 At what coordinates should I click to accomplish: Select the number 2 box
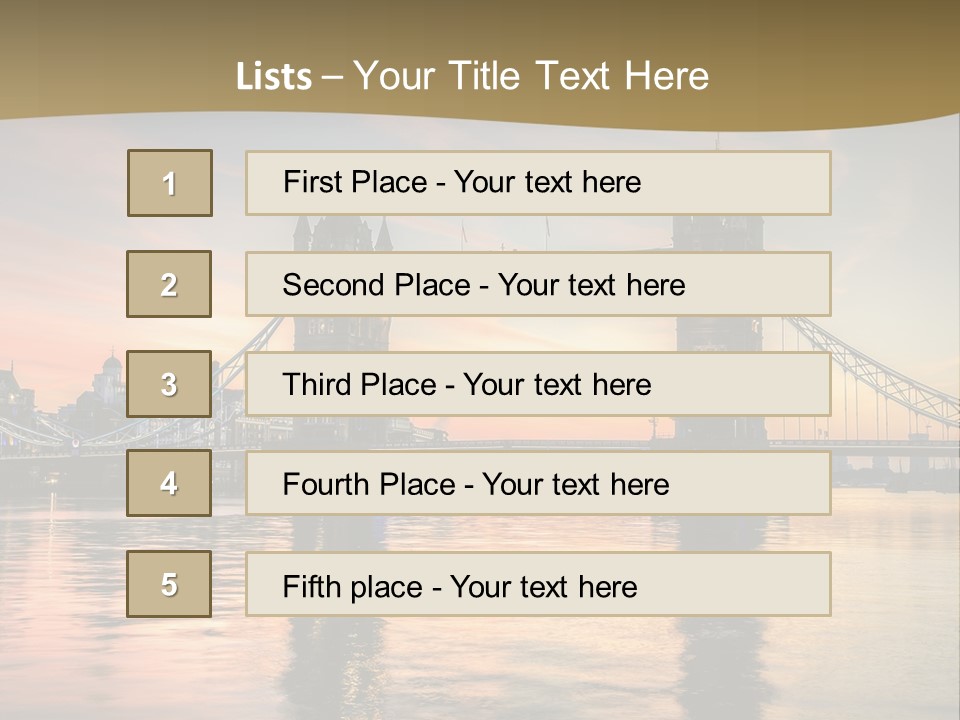coord(169,284)
